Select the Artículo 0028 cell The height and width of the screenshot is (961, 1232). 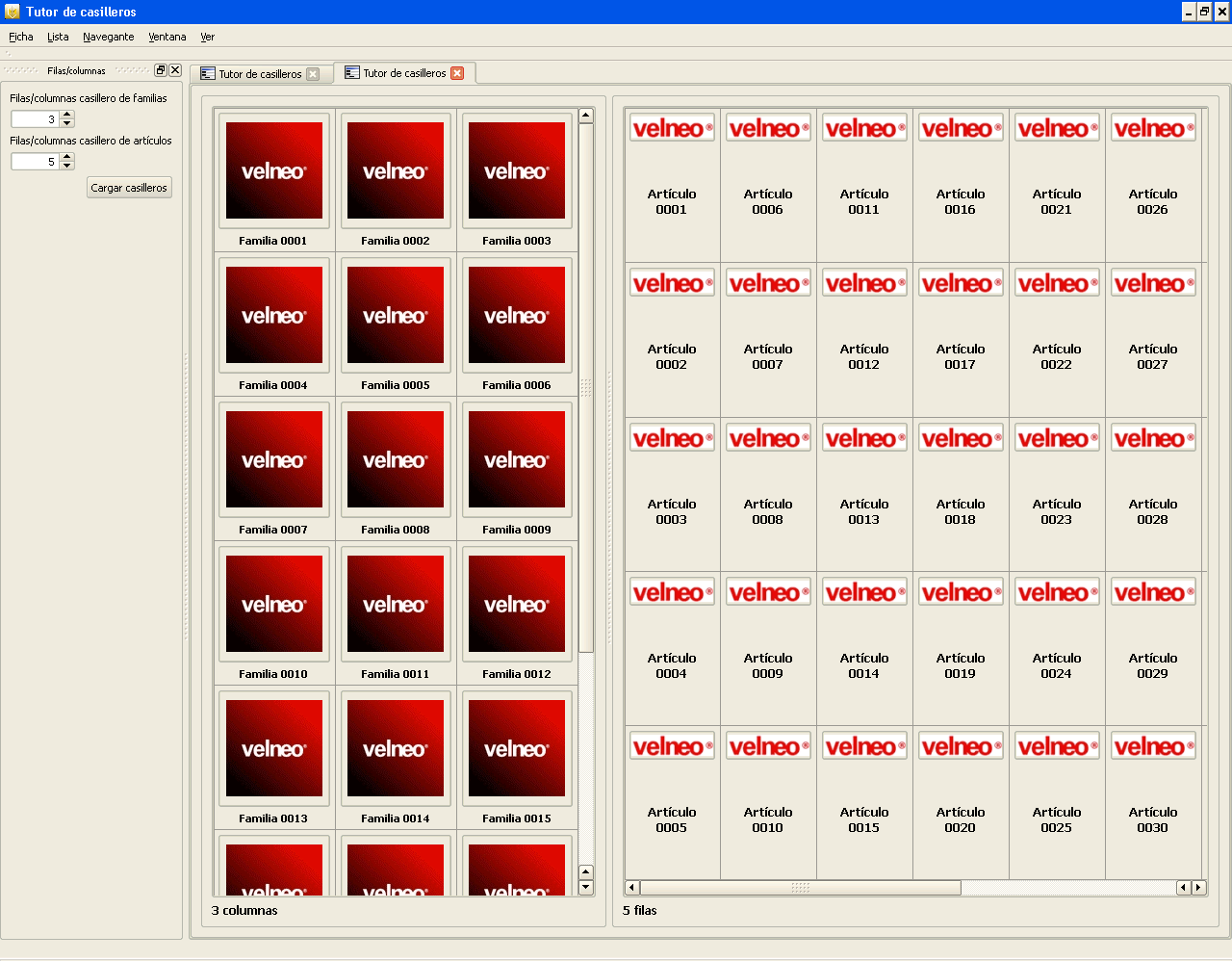click(x=1153, y=495)
